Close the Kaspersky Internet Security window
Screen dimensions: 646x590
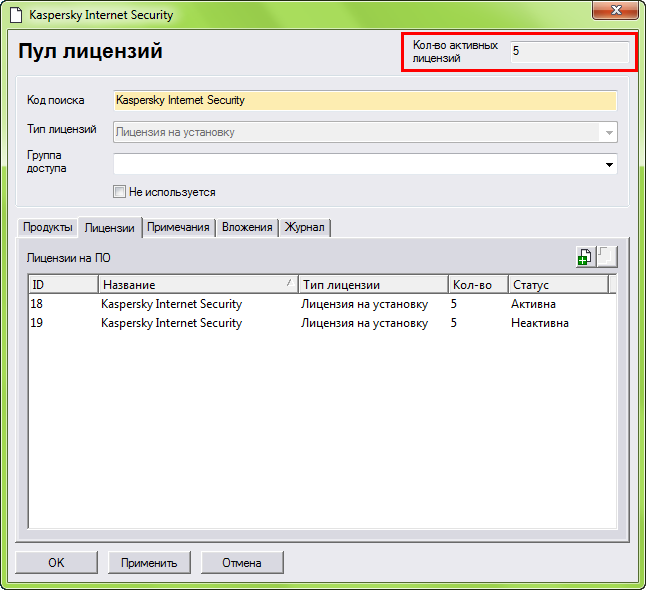pos(615,11)
